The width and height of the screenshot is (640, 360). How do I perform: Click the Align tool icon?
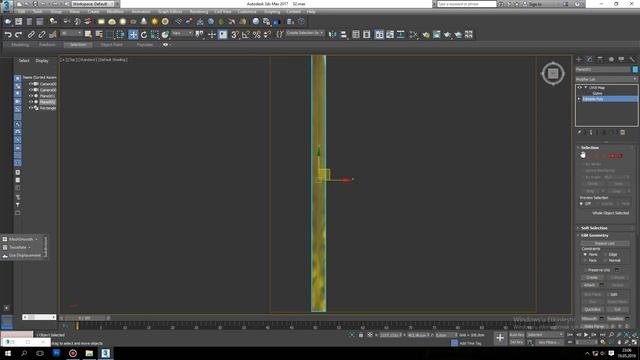click(344, 35)
